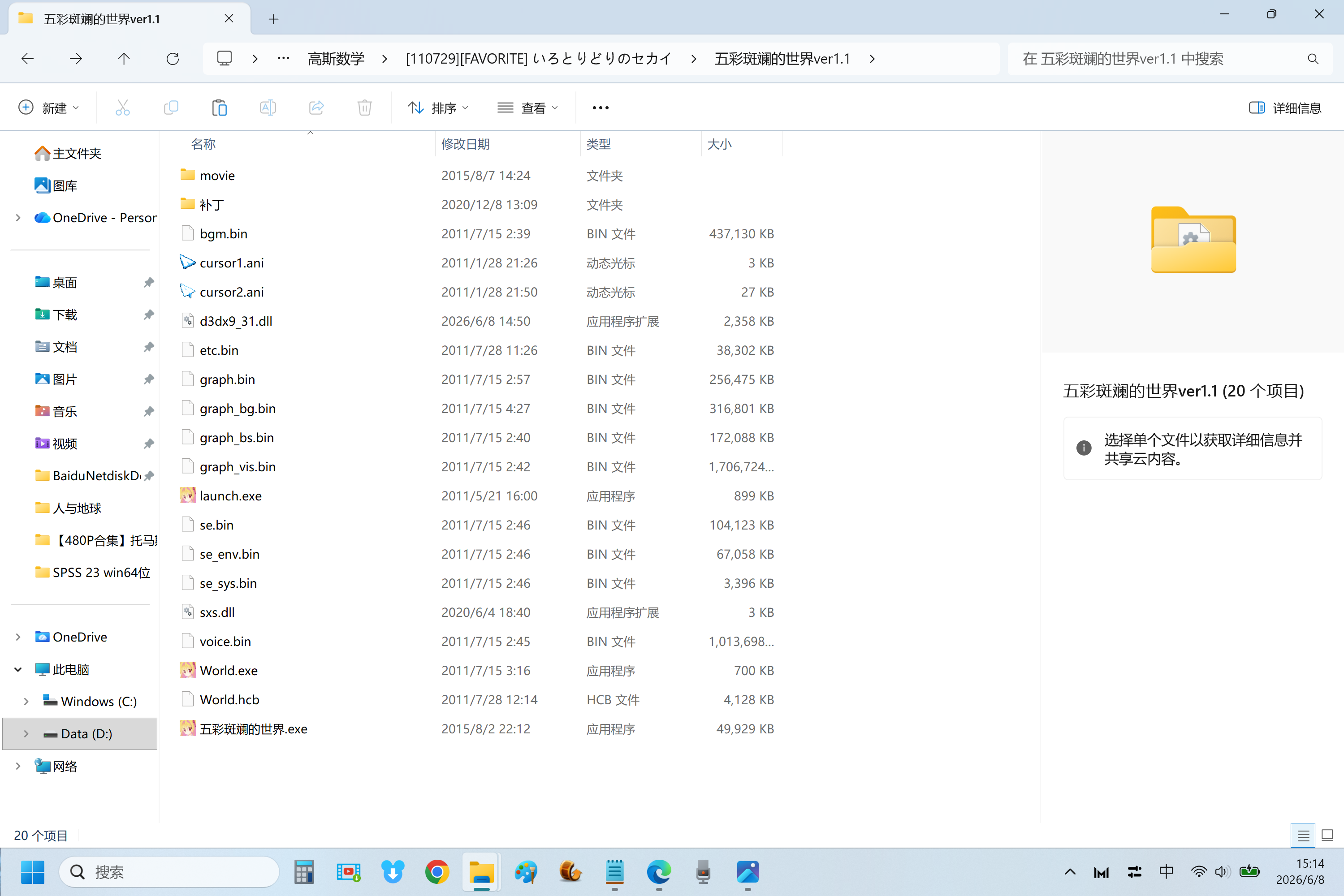Click the taskbar 搜索 search box
This screenshot has height=896, width=1344.
[169, 872]
